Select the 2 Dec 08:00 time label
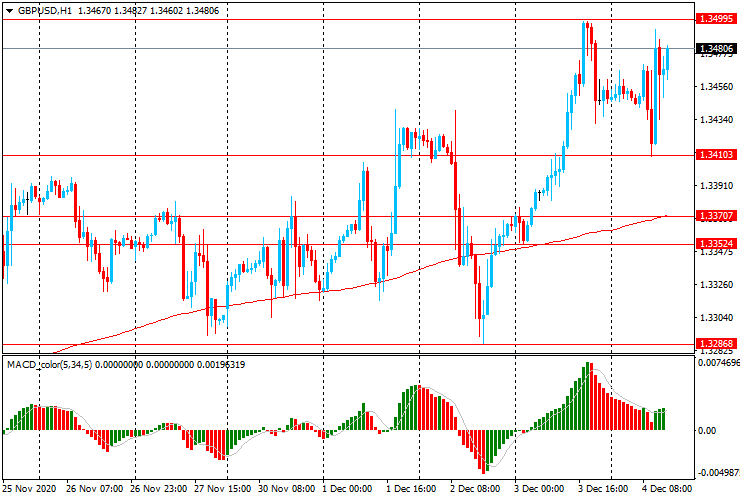The width and height of the screenshot is (740, 500). click(475, 489)
